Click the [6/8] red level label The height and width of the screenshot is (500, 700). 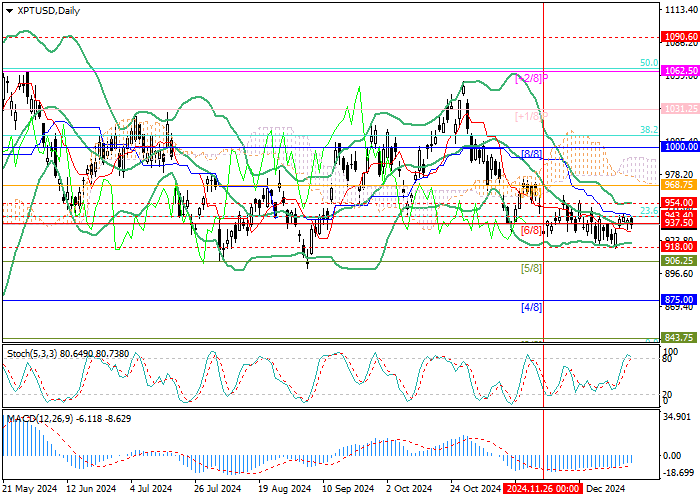click(x=532, y=230)
